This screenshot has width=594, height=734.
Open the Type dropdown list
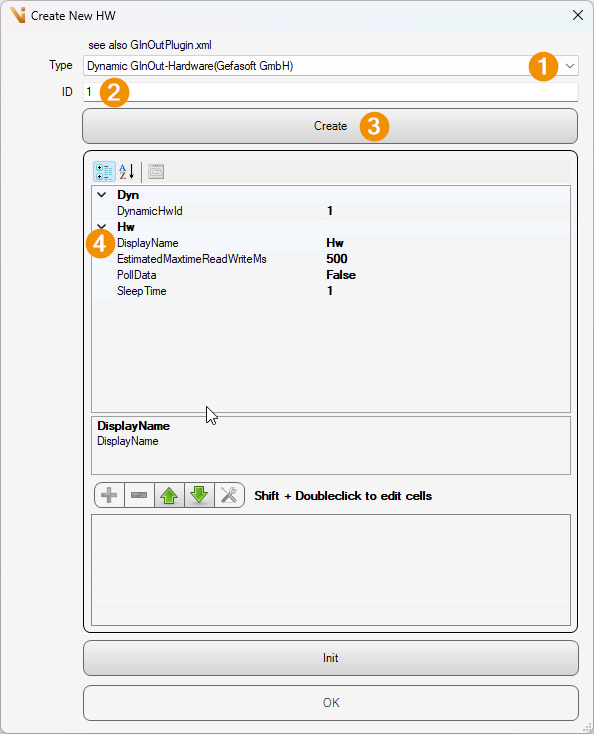[x=570, y=66]
